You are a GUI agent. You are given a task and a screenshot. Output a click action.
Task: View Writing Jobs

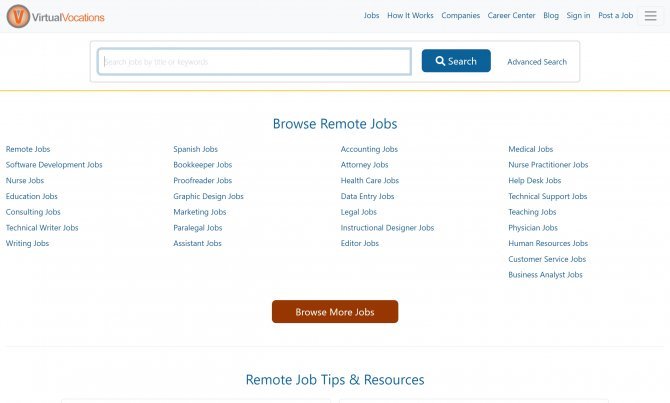coord(27,244)
